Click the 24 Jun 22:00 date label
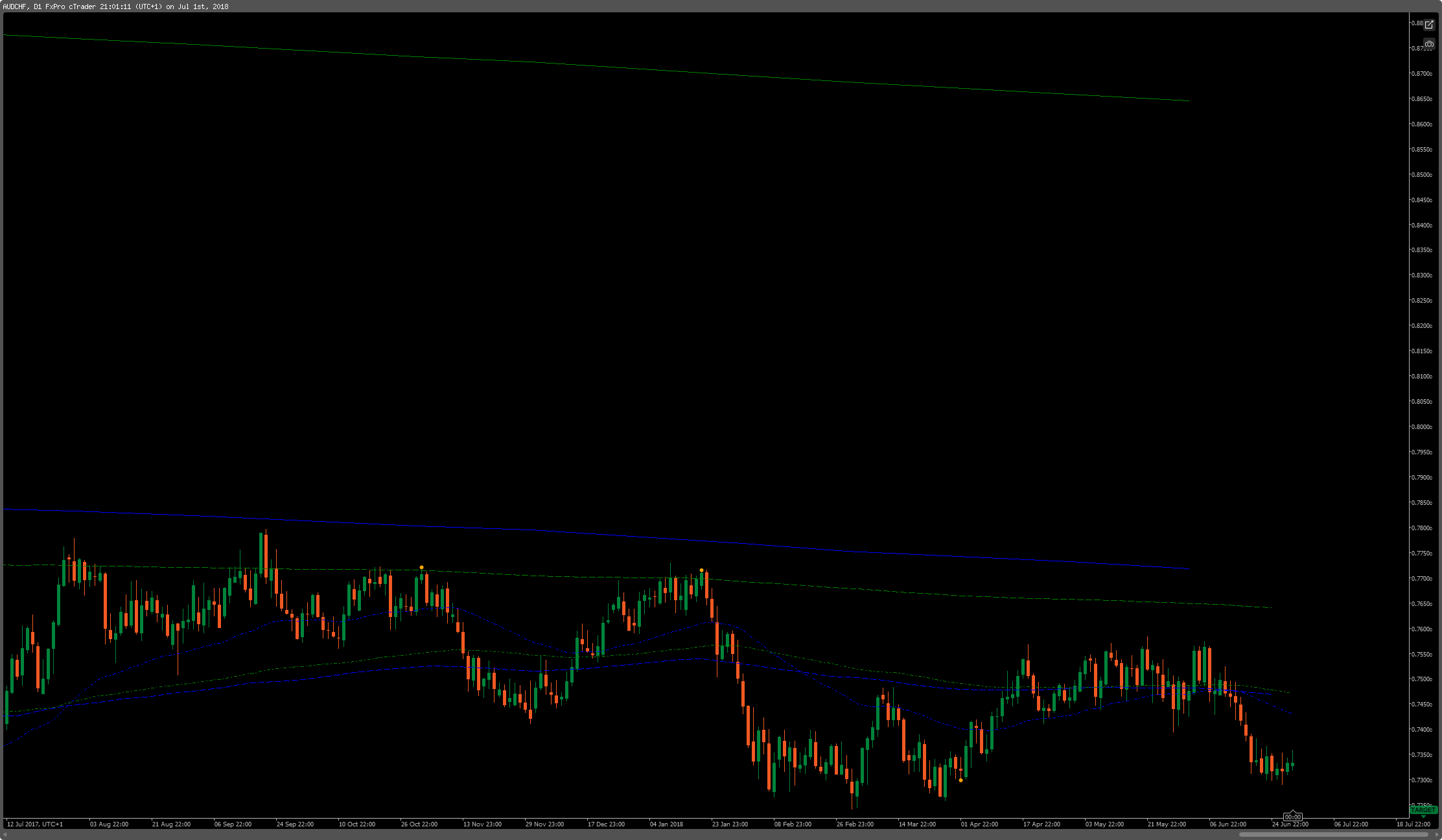The height and width of the screenshot is (840, 1442). point(1290,824)
